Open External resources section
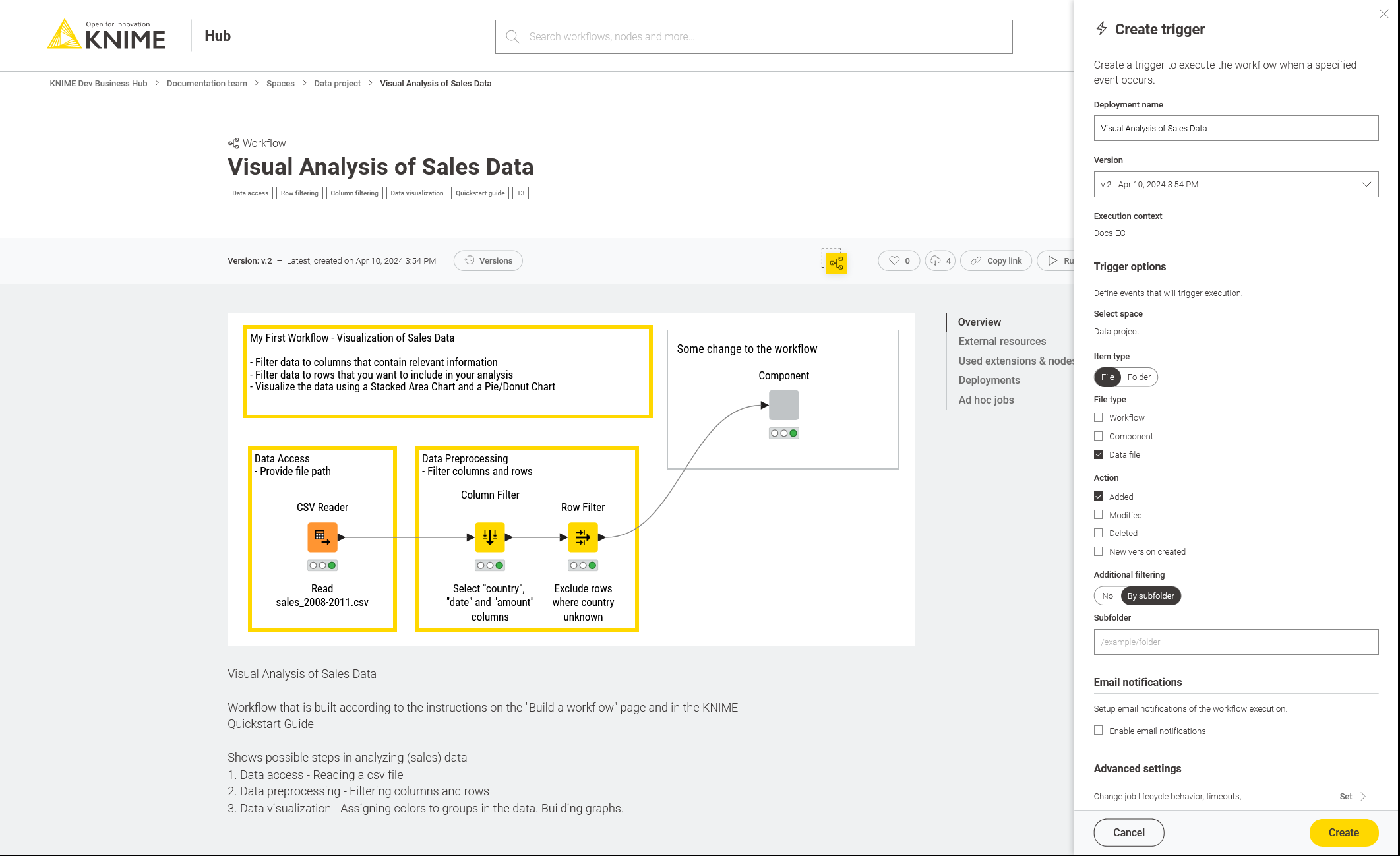Screen dimensions: 1400x856 tap(1002, 341)
